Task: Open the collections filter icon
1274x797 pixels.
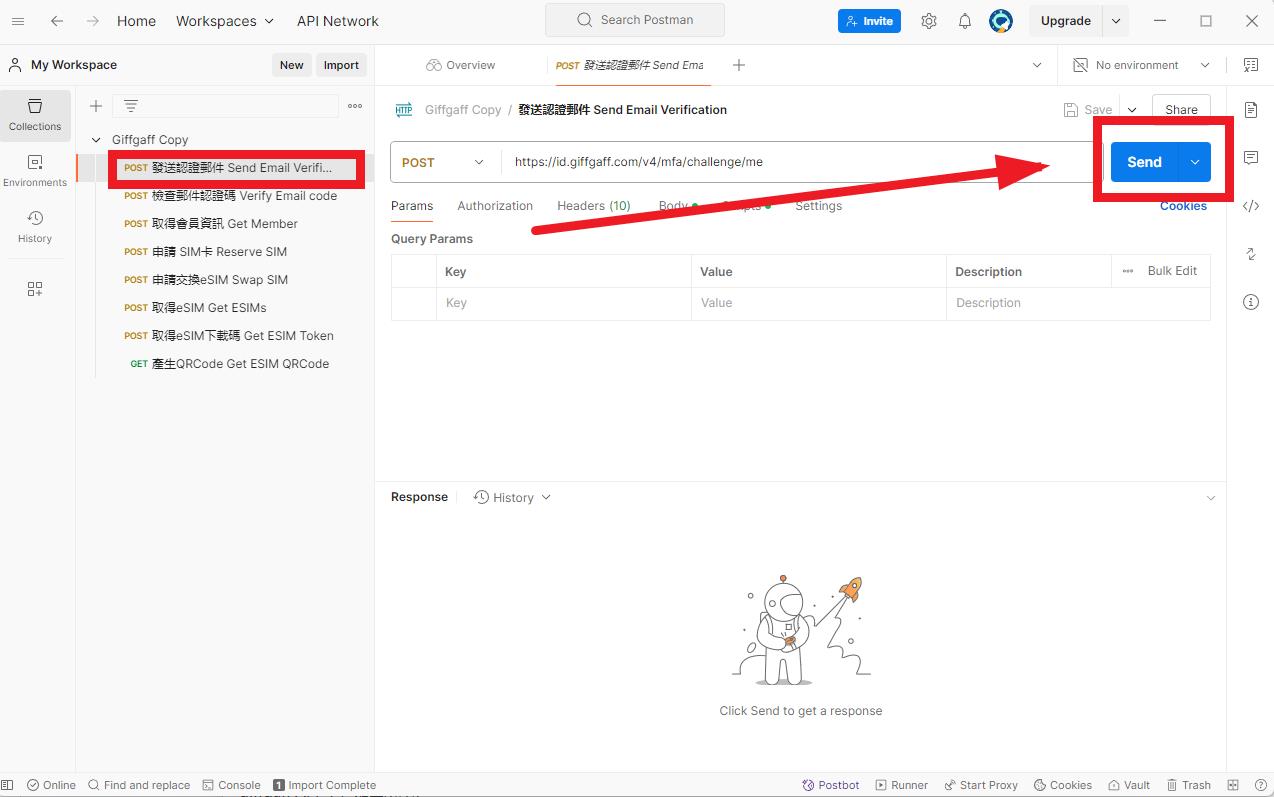Action: click(x=130, y=106)
